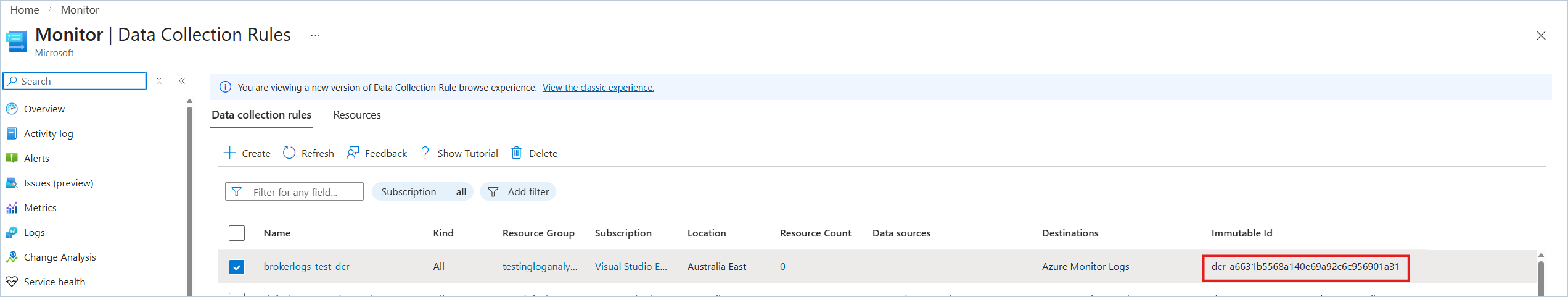Sort by Resource Group column header
The height and width of the screenshot is (297, 1568).
coord(538,233)
